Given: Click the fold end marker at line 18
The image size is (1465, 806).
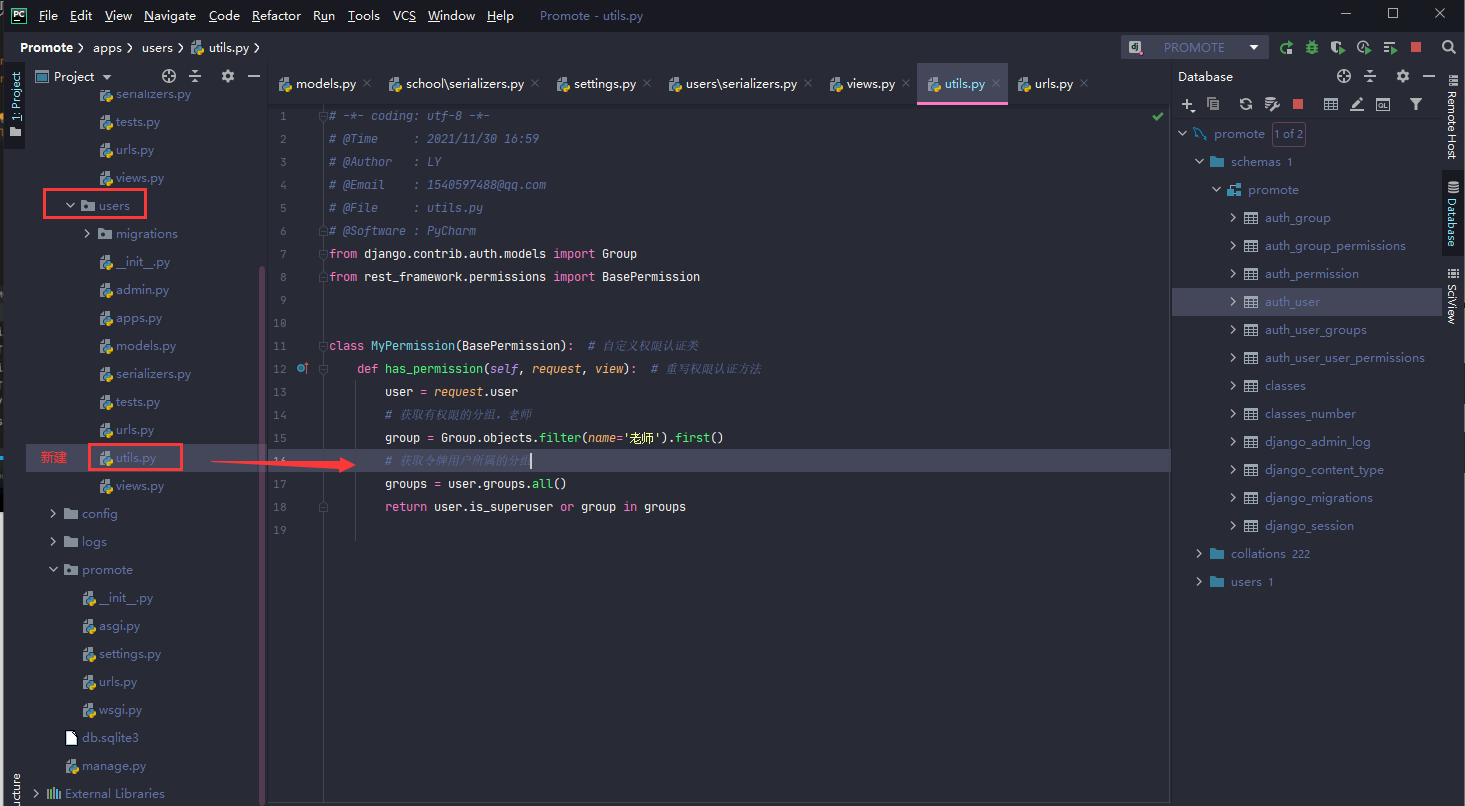Looking at the screenshot, I should tap(323, 507).
